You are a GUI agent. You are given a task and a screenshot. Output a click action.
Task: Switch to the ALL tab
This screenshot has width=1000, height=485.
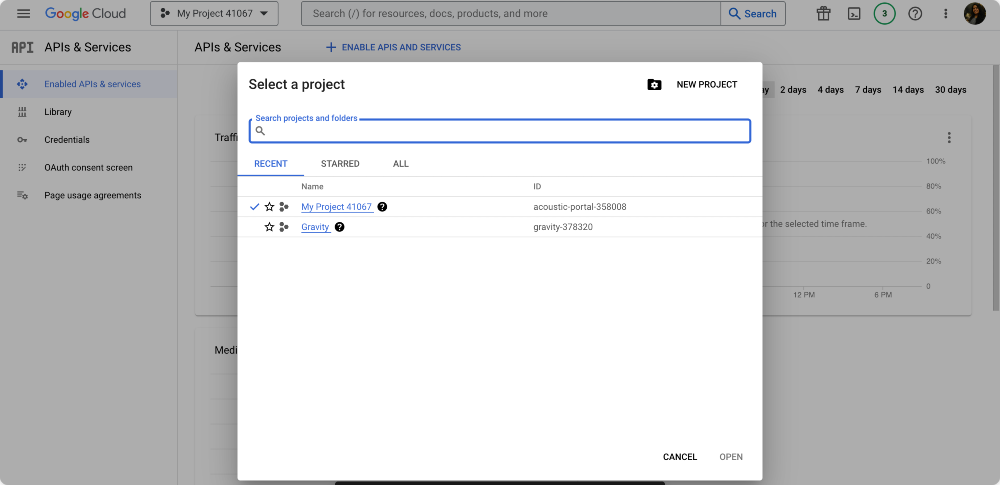401,164
